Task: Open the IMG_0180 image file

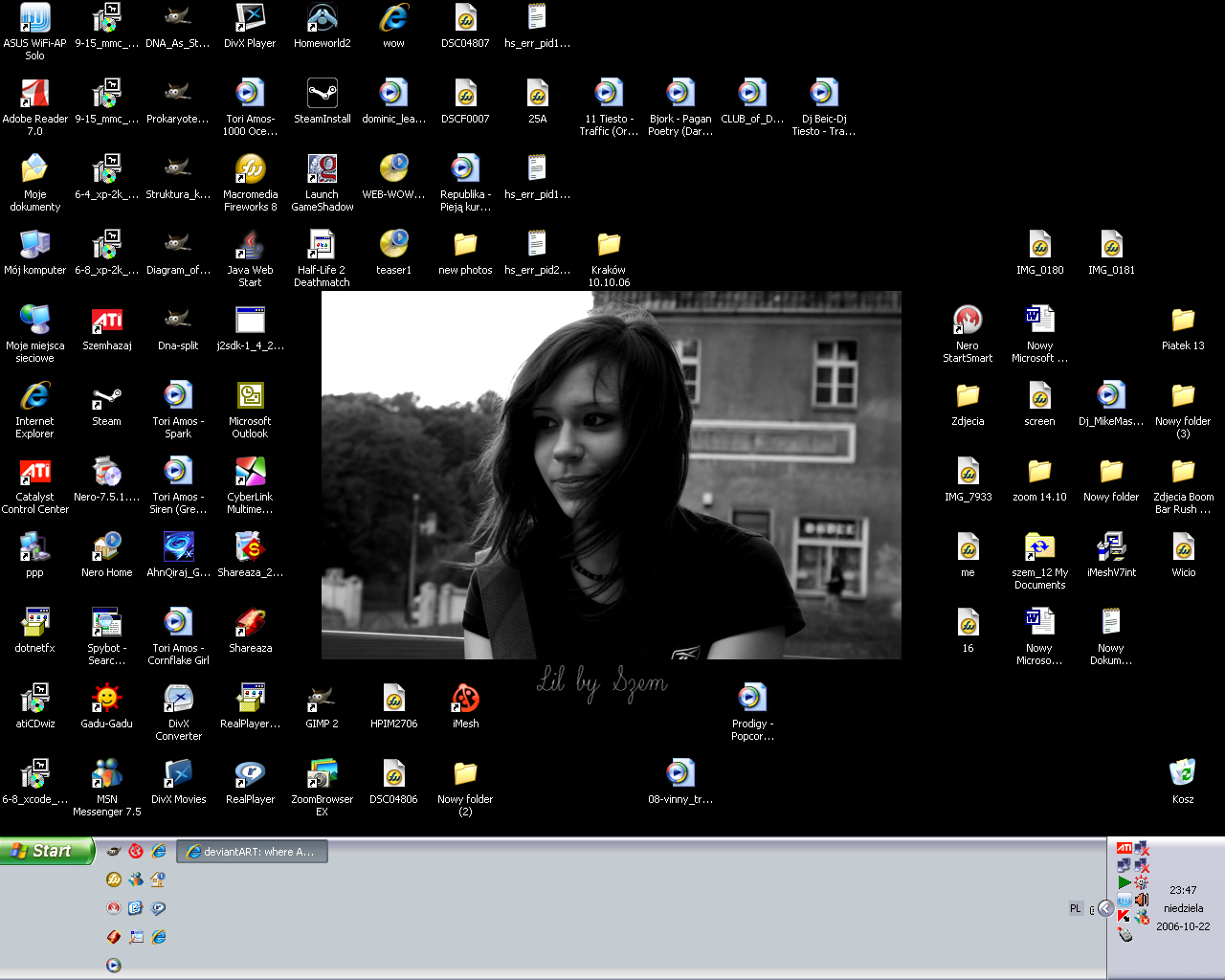Action: click(x=1039, y=252)
